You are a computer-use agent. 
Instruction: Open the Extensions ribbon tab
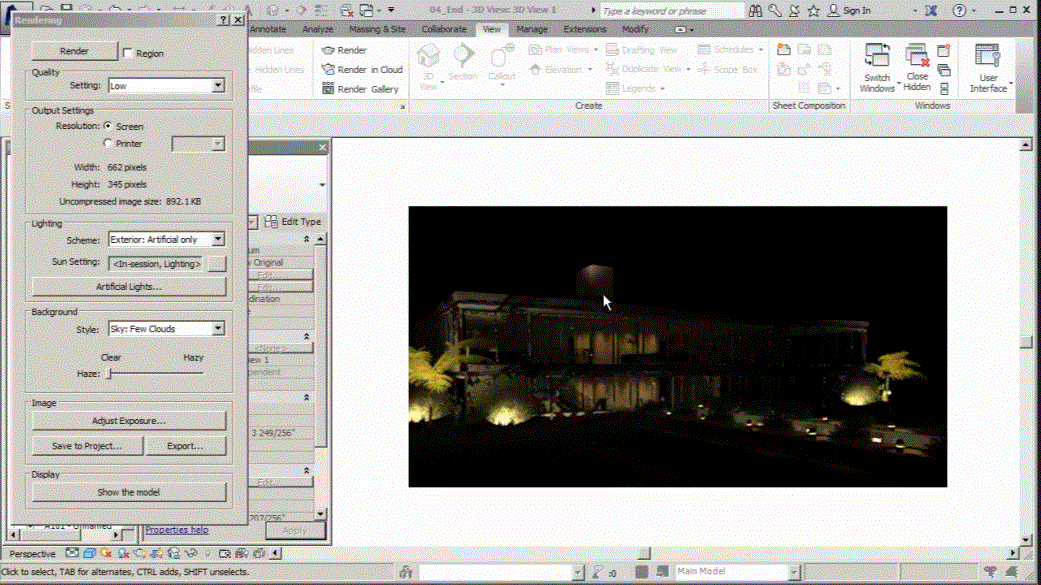585,29
